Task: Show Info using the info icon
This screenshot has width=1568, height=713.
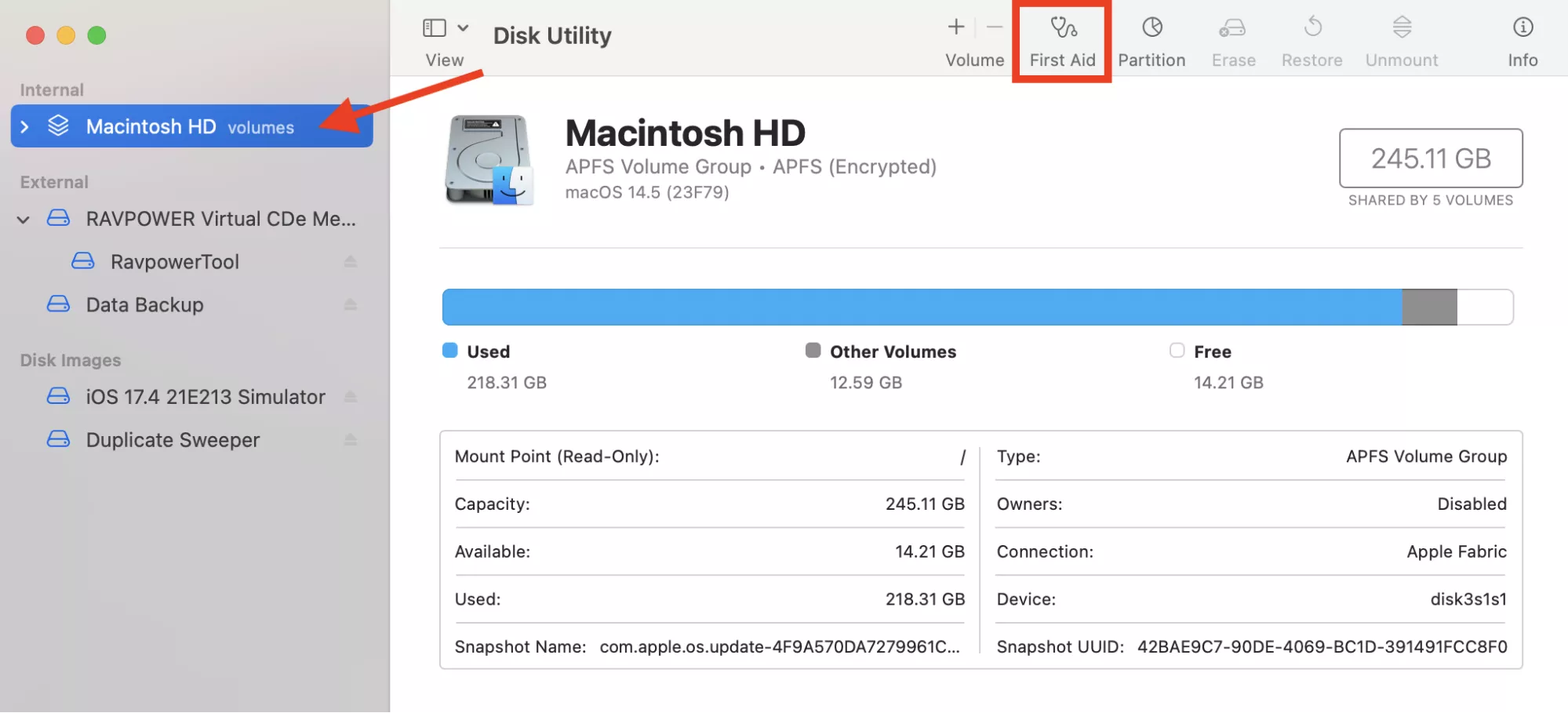Action: [x=1522, y=37]
